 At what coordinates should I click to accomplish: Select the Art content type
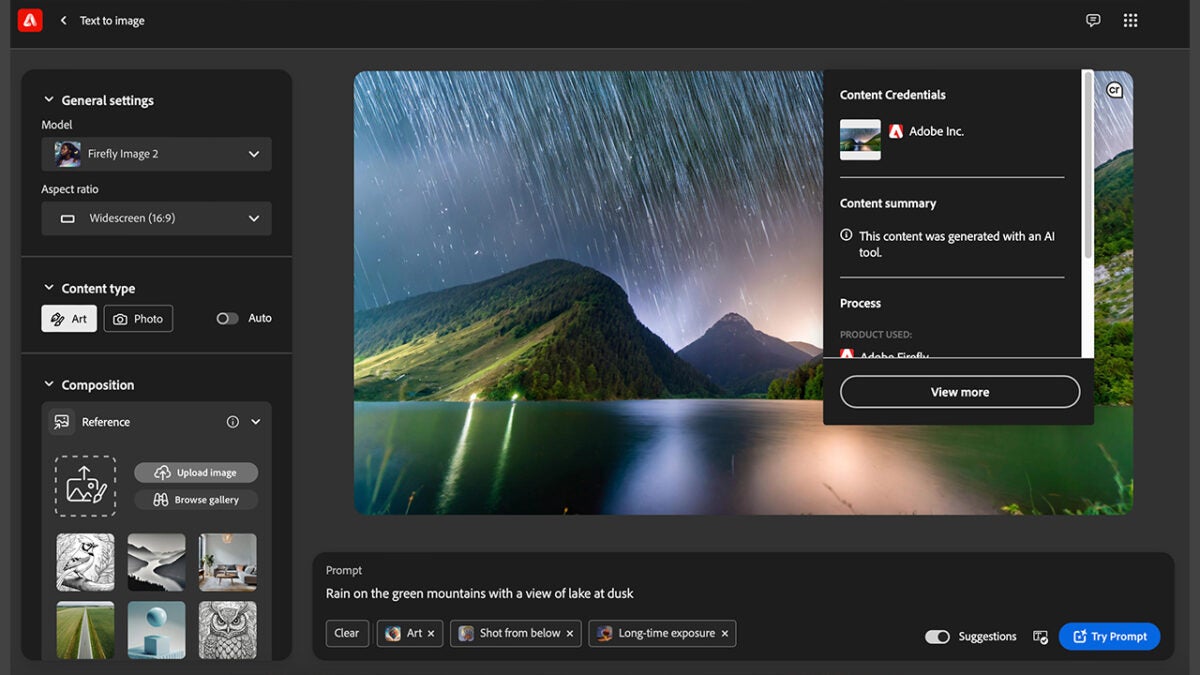(69, 318)
